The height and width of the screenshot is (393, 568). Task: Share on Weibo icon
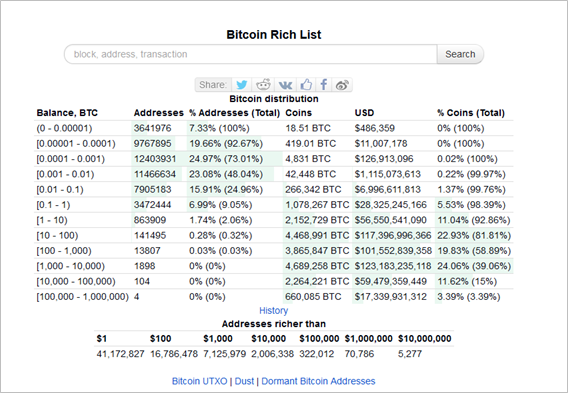(342, 85)
